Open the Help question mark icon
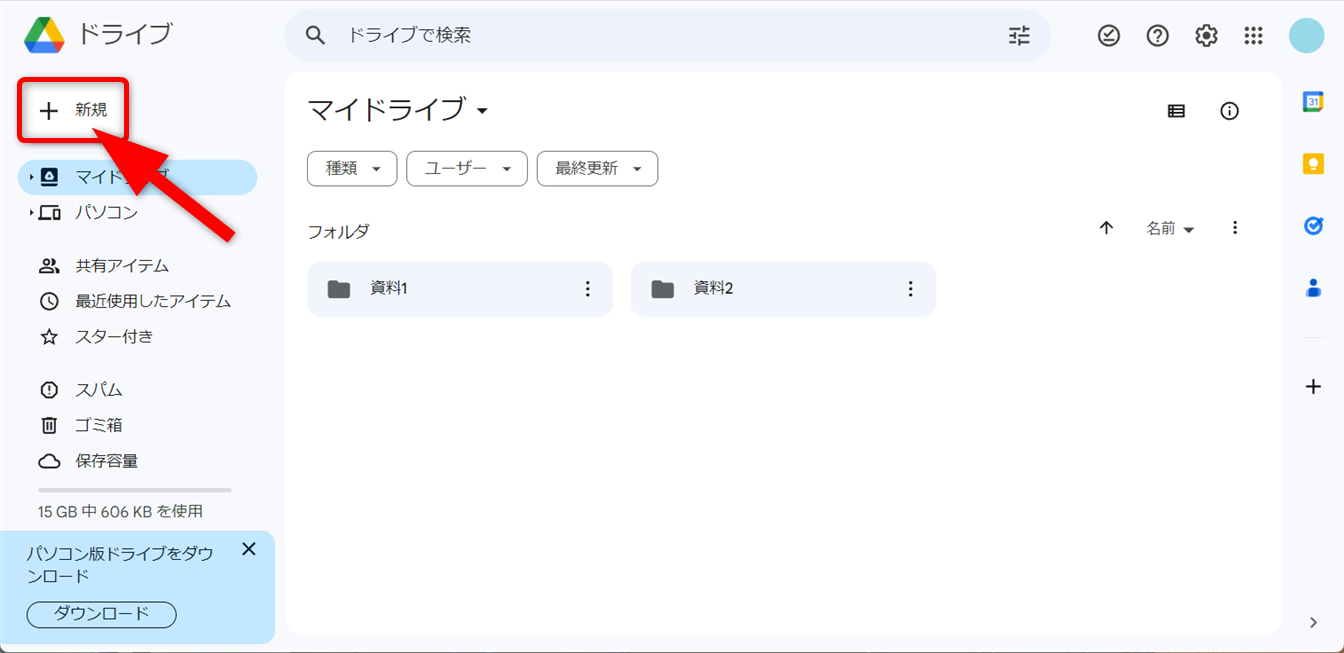This screenshot has width=1344, height=653. pyautogui.click(x=1158, y=36)
